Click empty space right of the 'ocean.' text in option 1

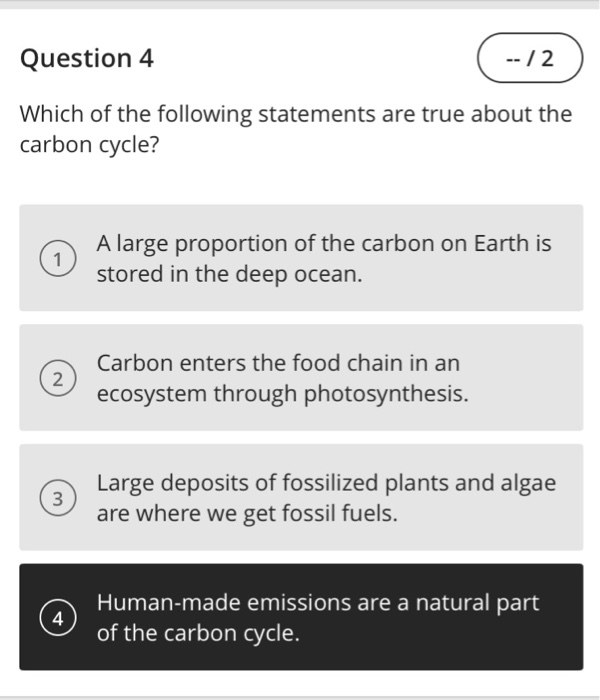coord(469,274)
